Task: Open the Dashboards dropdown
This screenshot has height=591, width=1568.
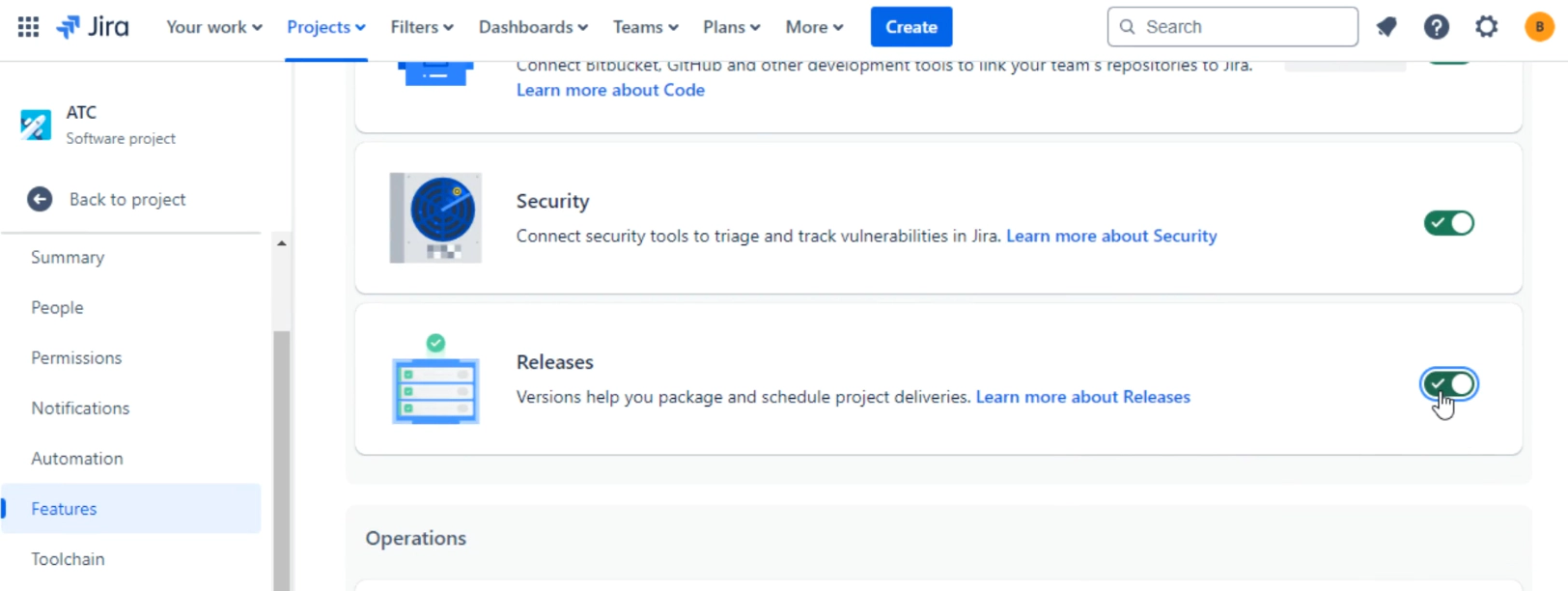Action: tap(533, 27)
